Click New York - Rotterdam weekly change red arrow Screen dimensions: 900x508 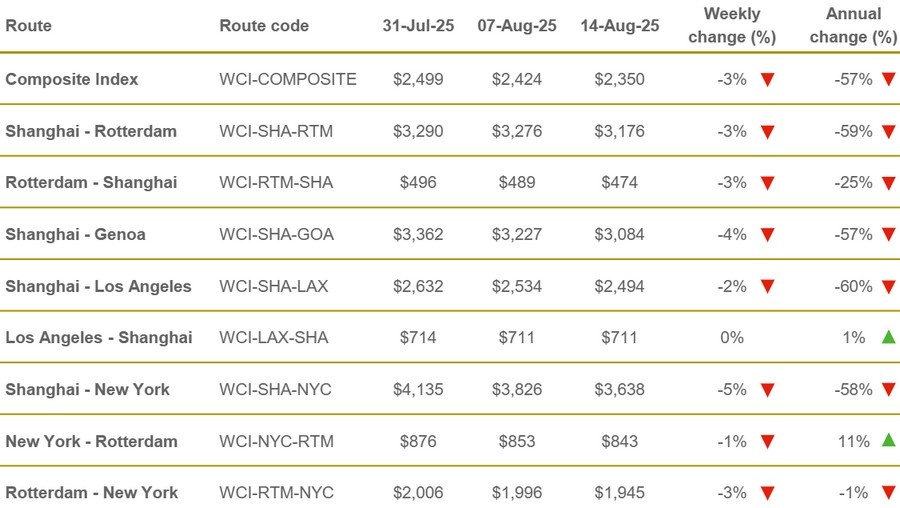tap(768, 442)
